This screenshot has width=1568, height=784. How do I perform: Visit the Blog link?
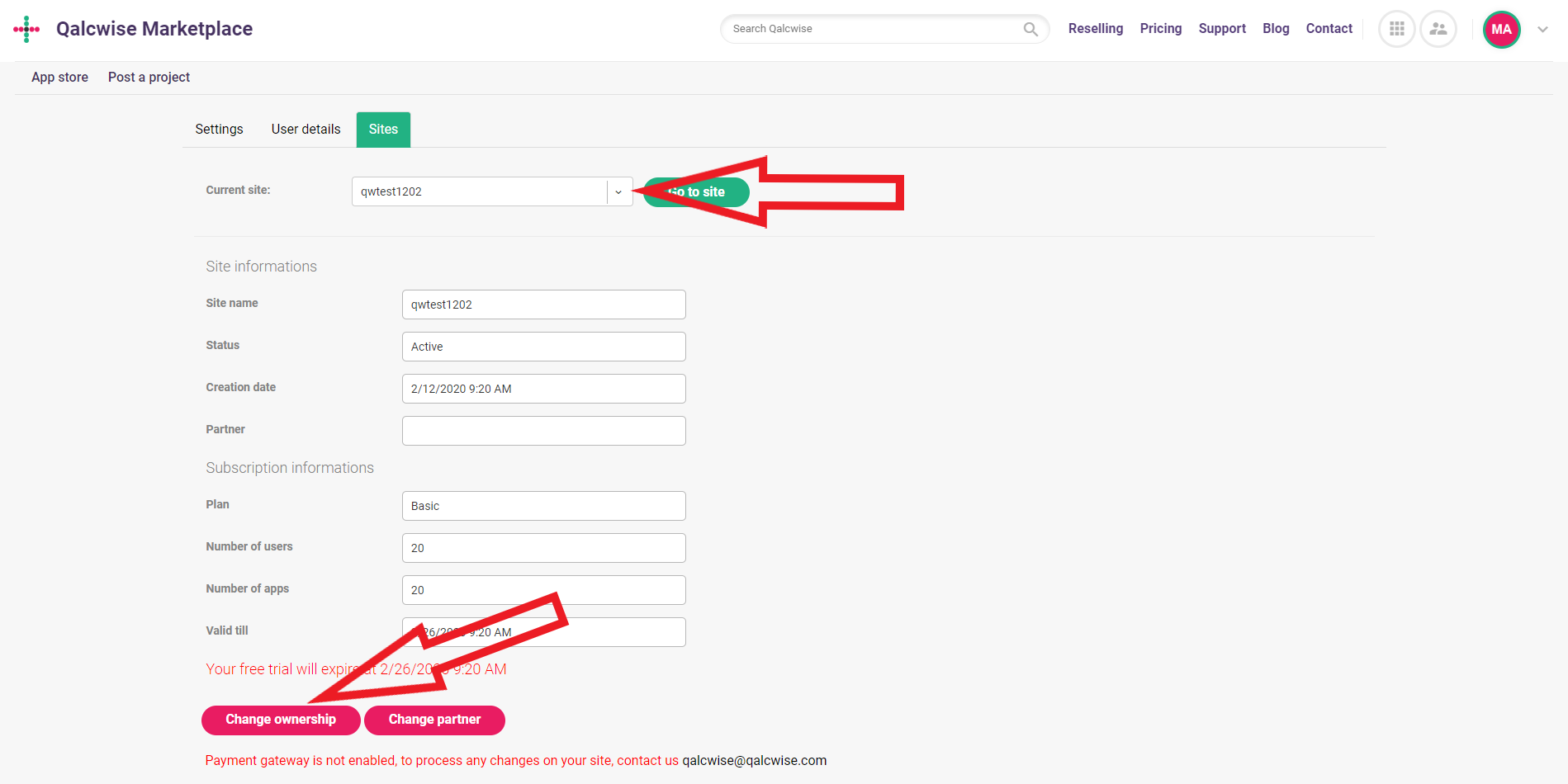coord(1276,29)
